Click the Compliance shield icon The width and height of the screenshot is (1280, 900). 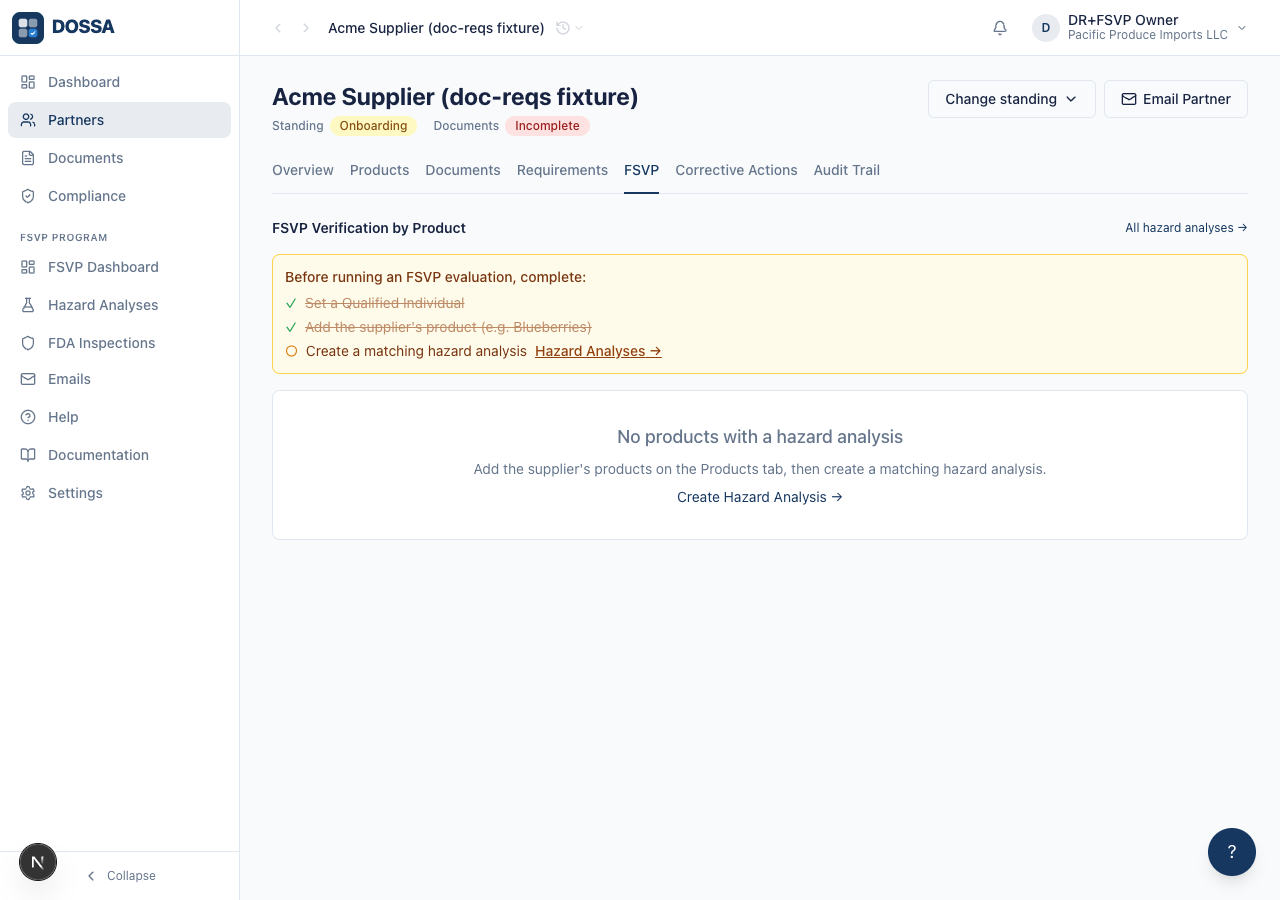click(28, 196)
